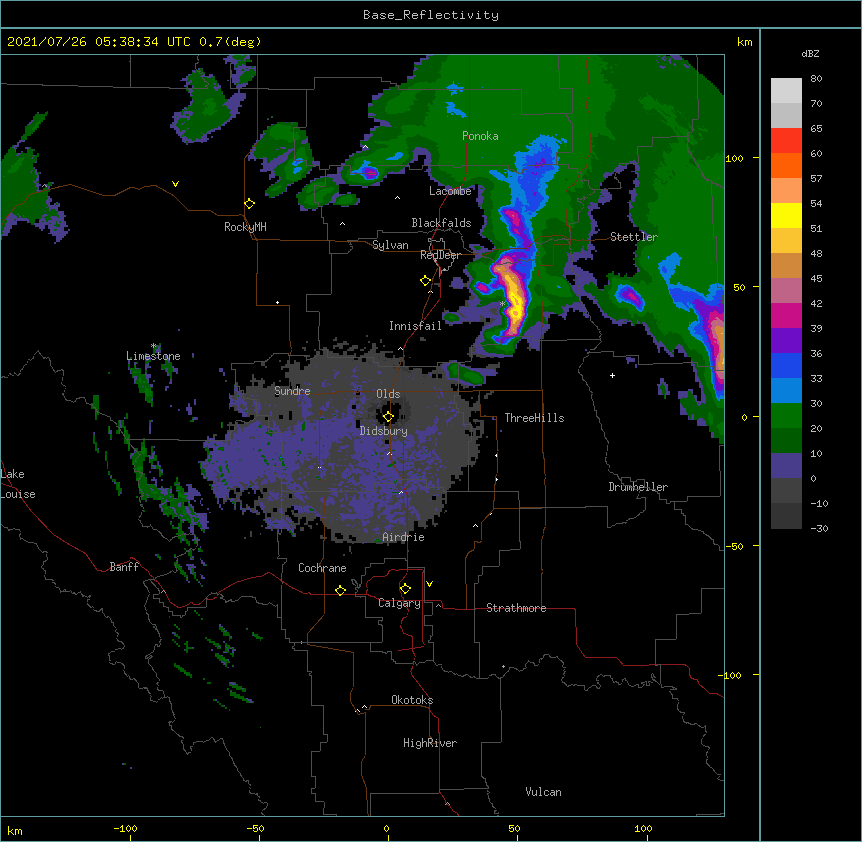Click the Okotoks city label

click(x=412, y=700)
